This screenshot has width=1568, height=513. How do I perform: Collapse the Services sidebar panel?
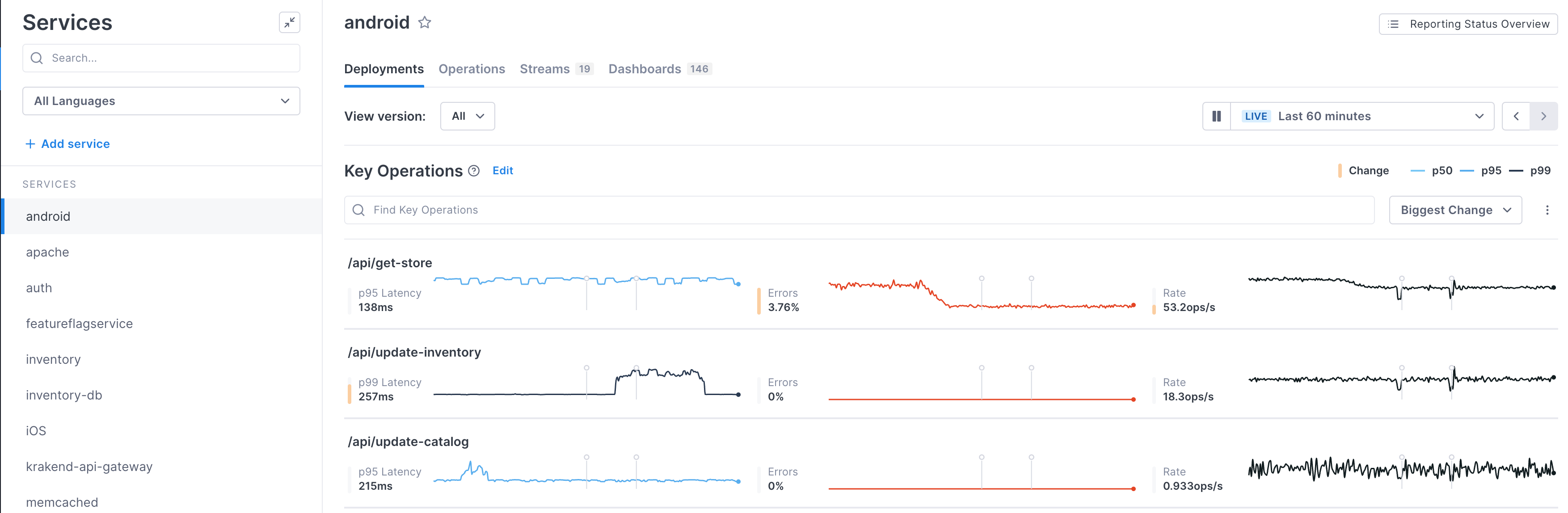pos(290,22)
